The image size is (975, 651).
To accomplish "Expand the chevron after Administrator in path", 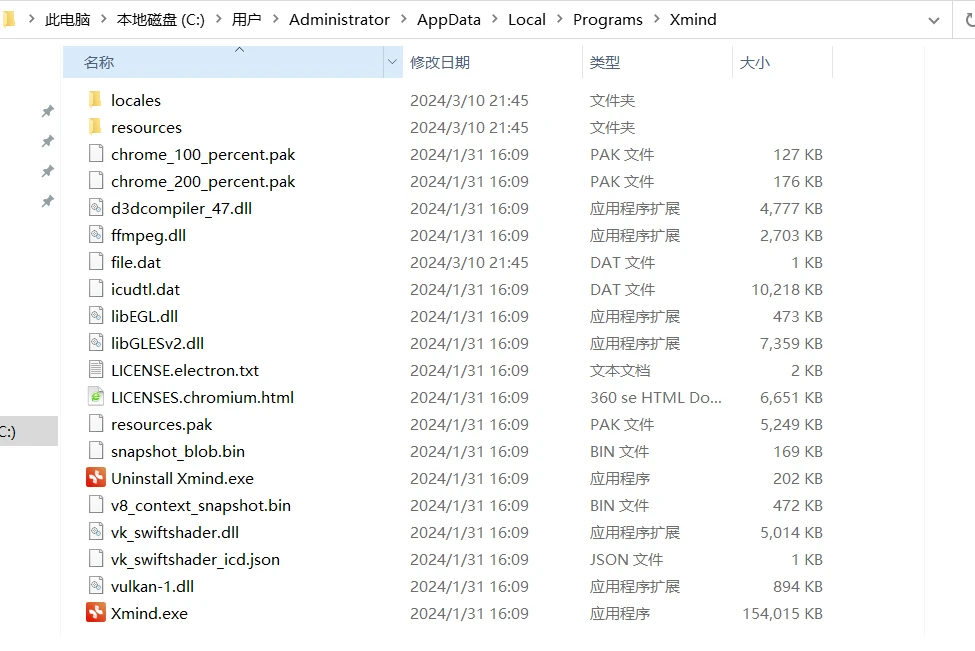I will point(404,19).
